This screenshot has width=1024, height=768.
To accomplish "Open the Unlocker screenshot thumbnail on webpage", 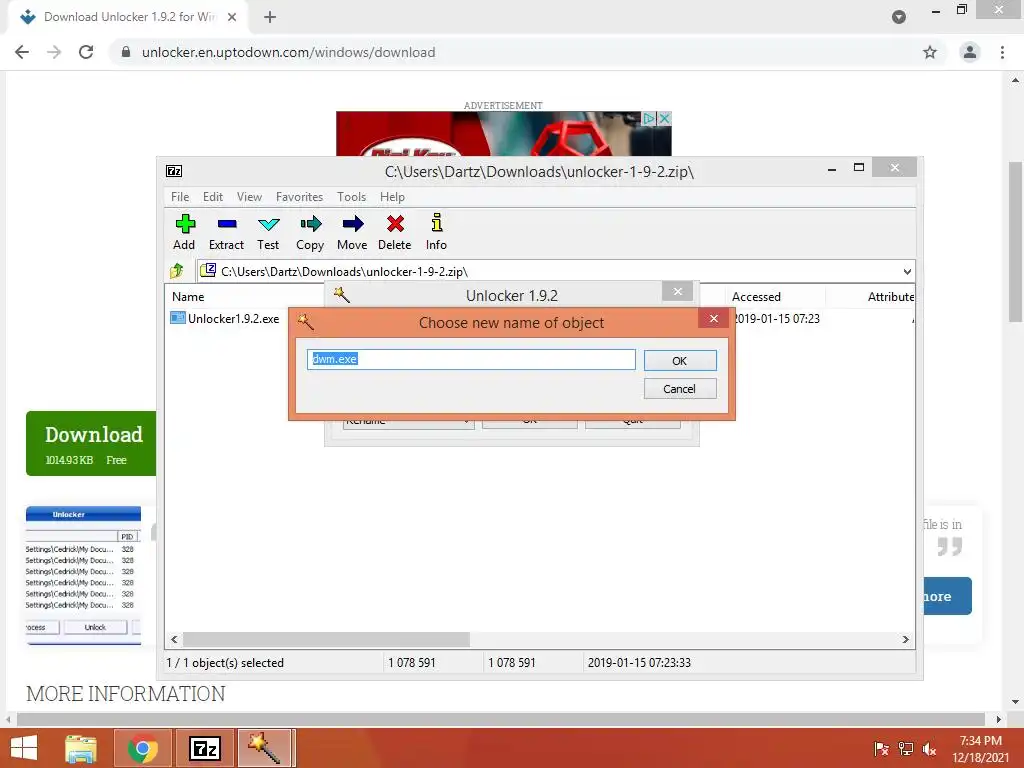I will pos(84,575).
